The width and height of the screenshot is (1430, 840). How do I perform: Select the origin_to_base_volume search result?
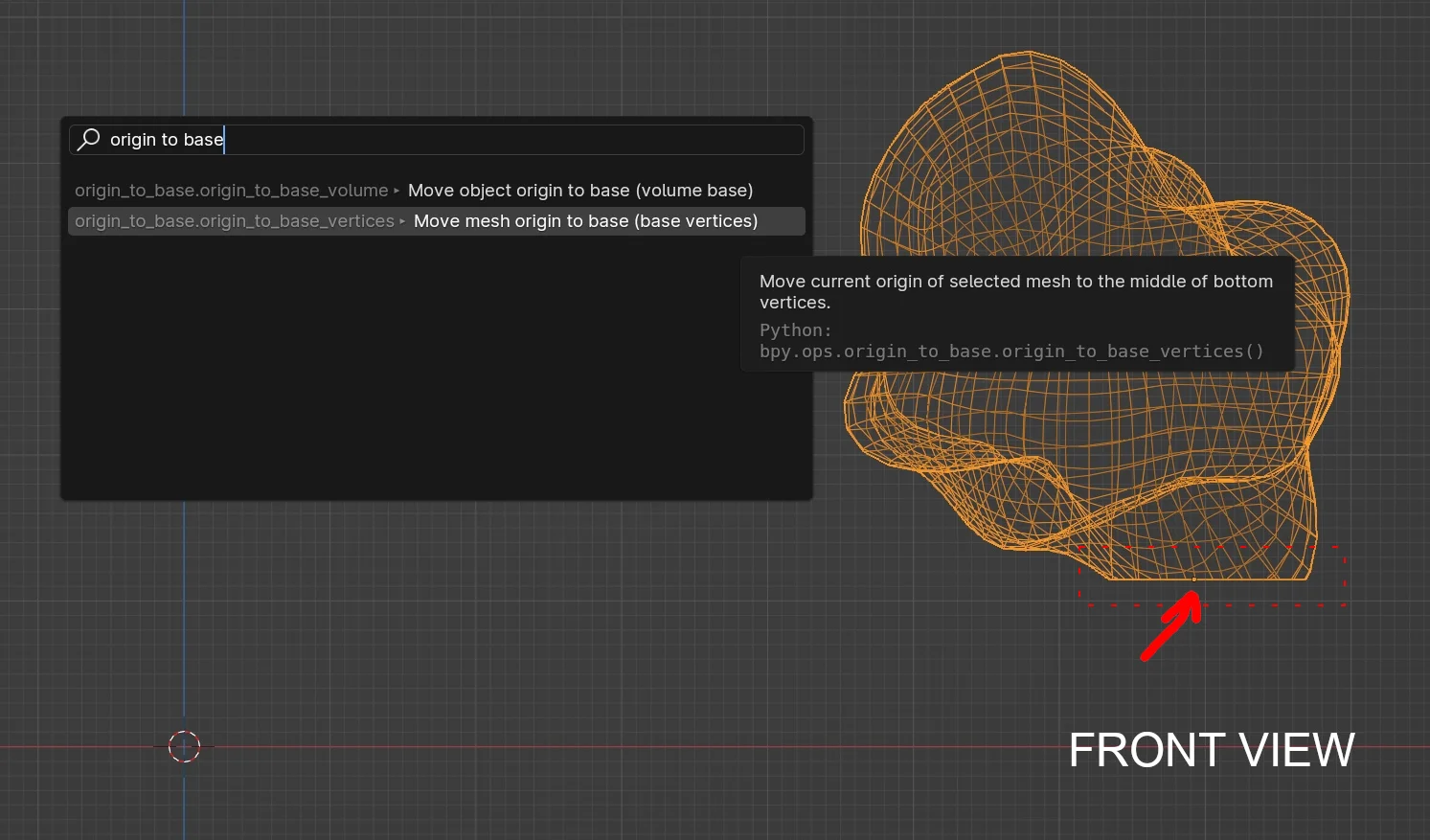click(436, 190)
